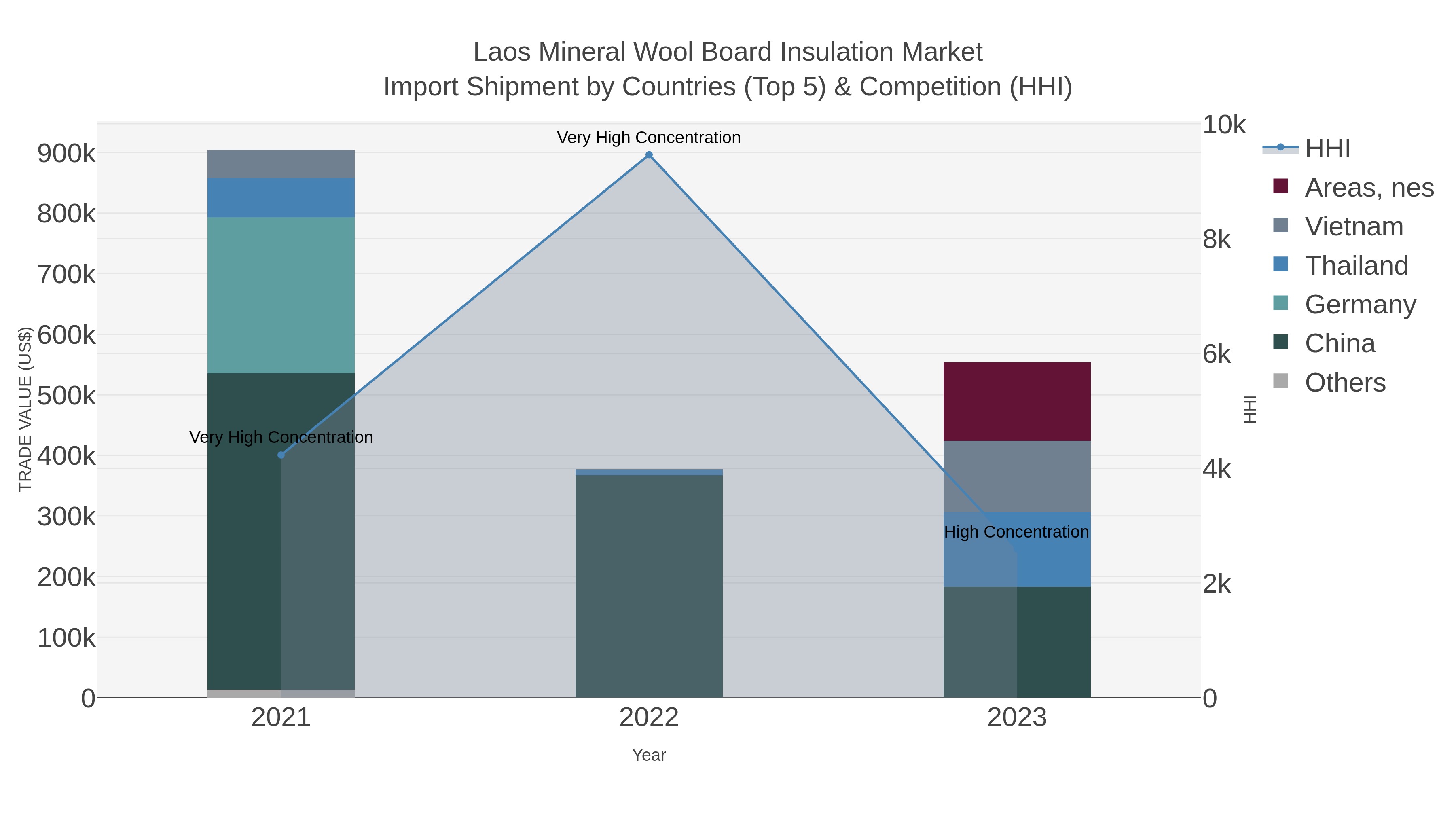1456x819 pixels.
Task: Click the Areas, nes maroon legend swatch
Action: click(1281, 186)
